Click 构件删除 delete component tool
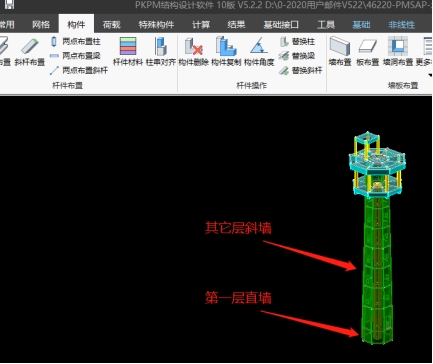 [x=194, y=52]
